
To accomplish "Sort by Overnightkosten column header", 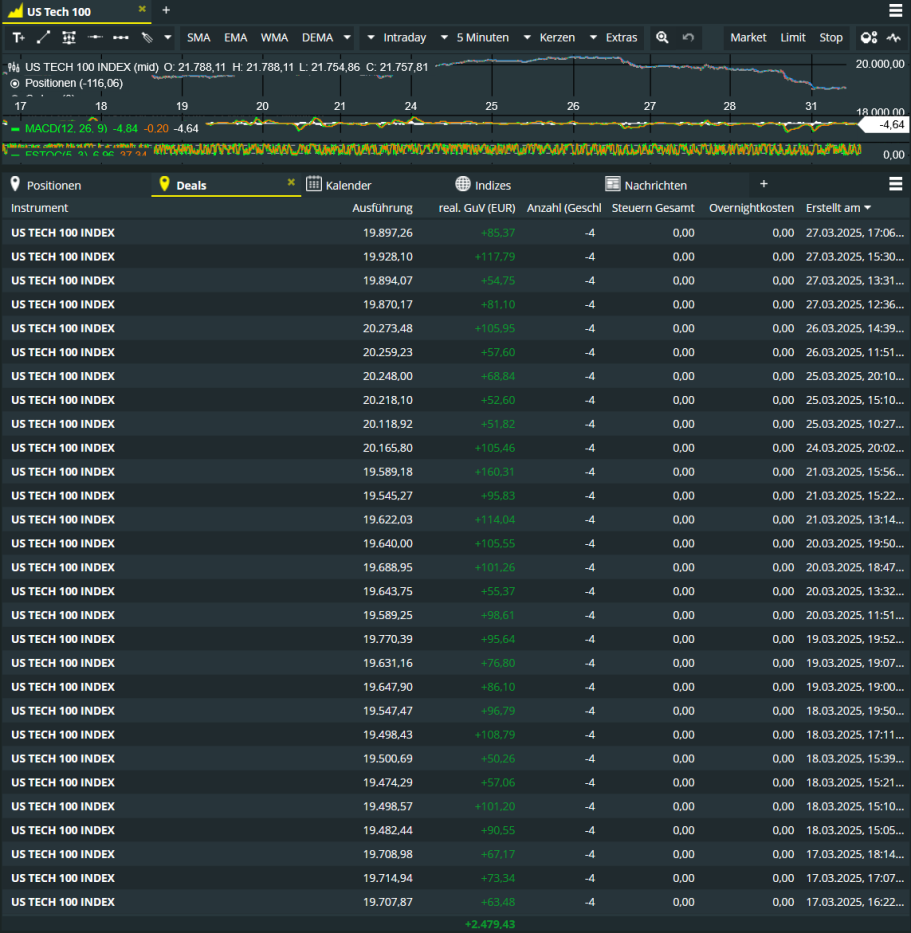I will 751,208.
